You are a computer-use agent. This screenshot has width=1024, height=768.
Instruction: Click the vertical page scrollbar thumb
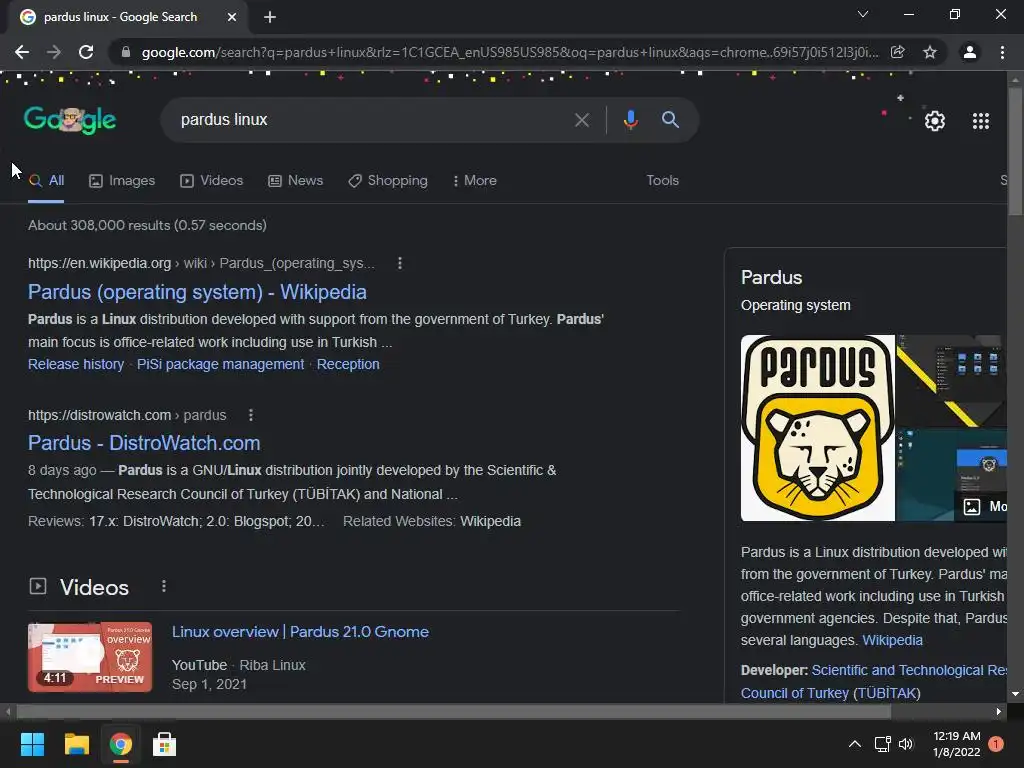(1015, 150)
